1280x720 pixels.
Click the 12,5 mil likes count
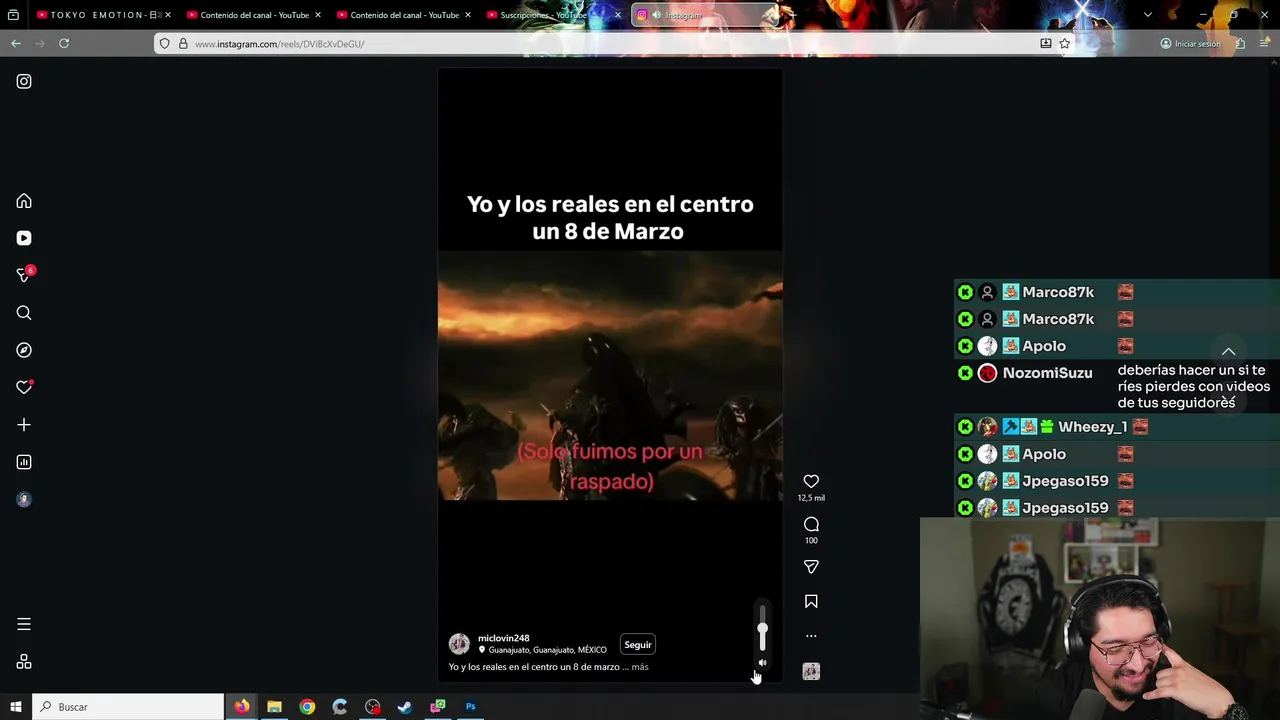coord(811,498)
